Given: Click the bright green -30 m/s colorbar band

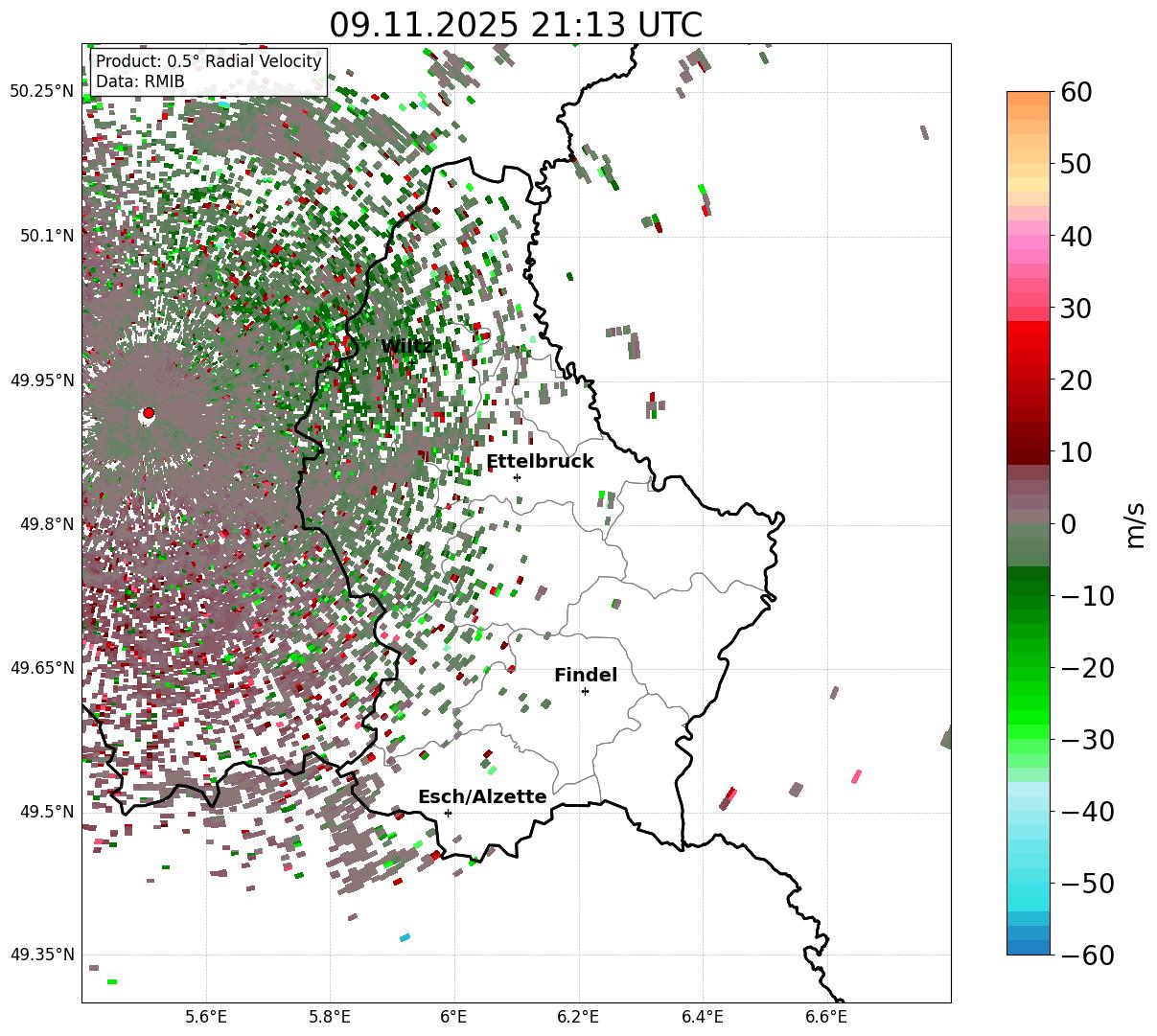Looking at the screenshot, I should 1029,739.
